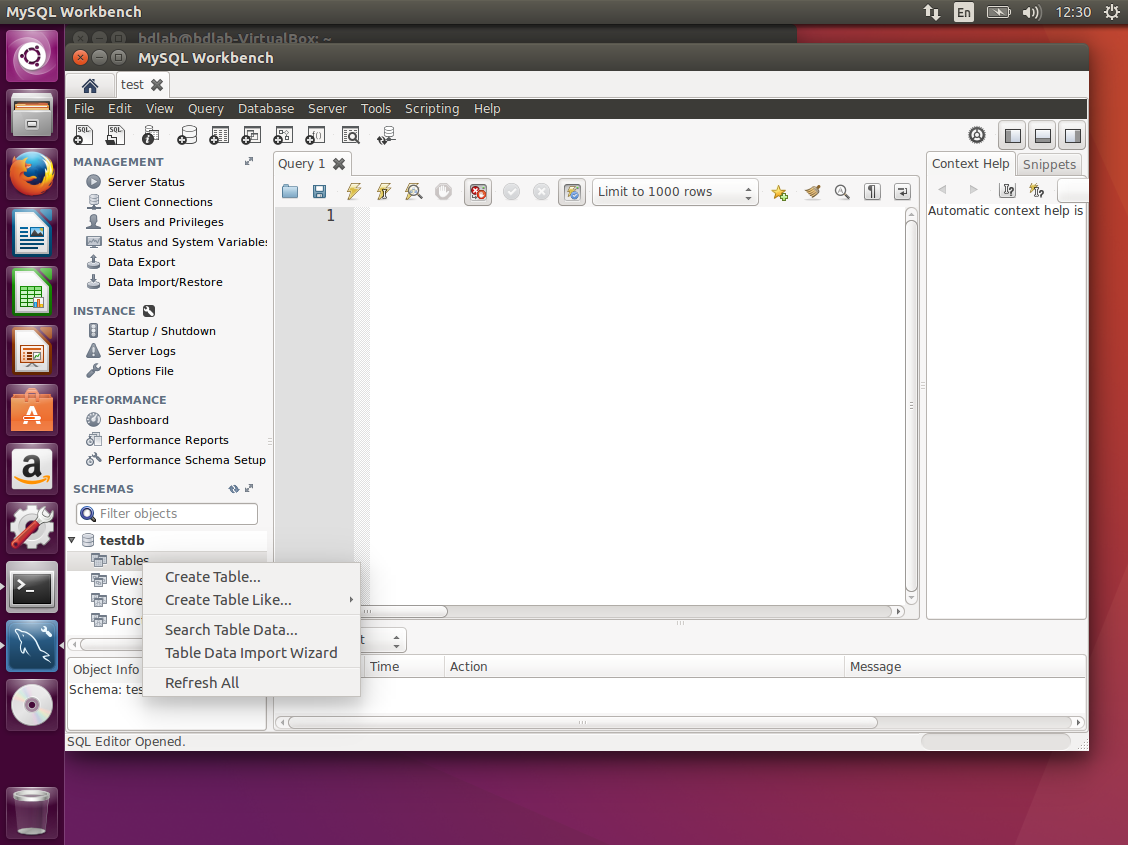
Task: Click the Instance section launch icon
Action: pos(149,311)
